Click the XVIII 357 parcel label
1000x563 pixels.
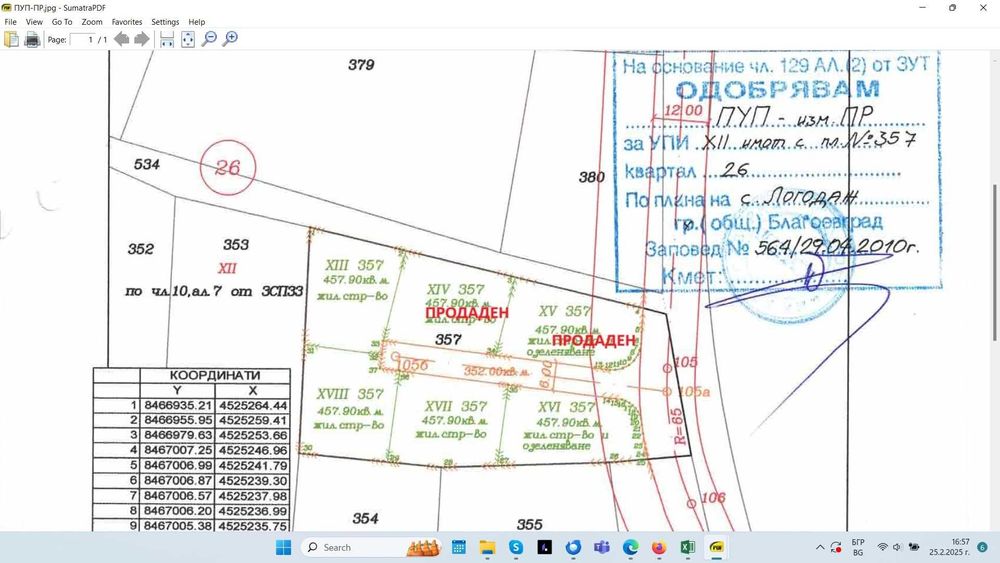[x=350, y=394]
